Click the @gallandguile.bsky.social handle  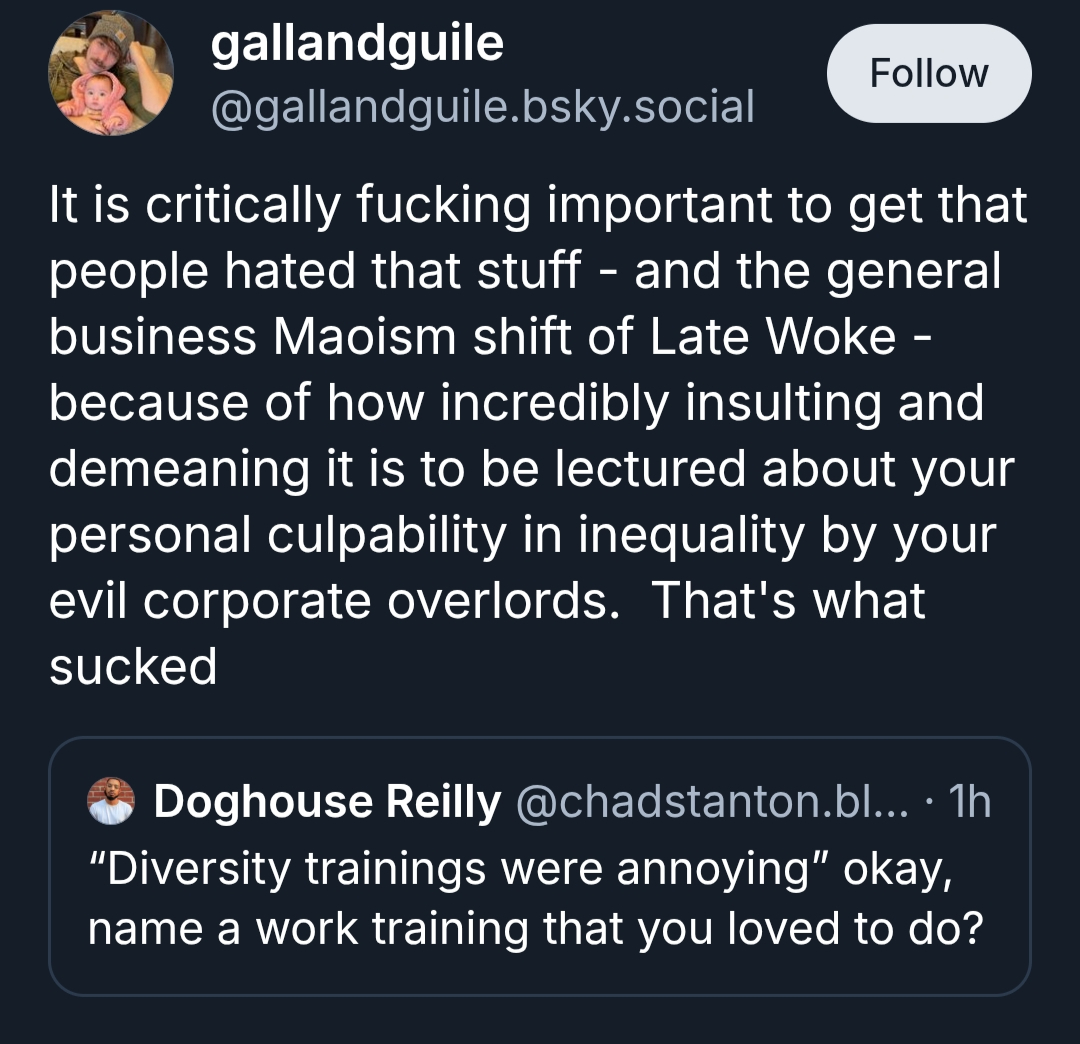coord(482,106)
